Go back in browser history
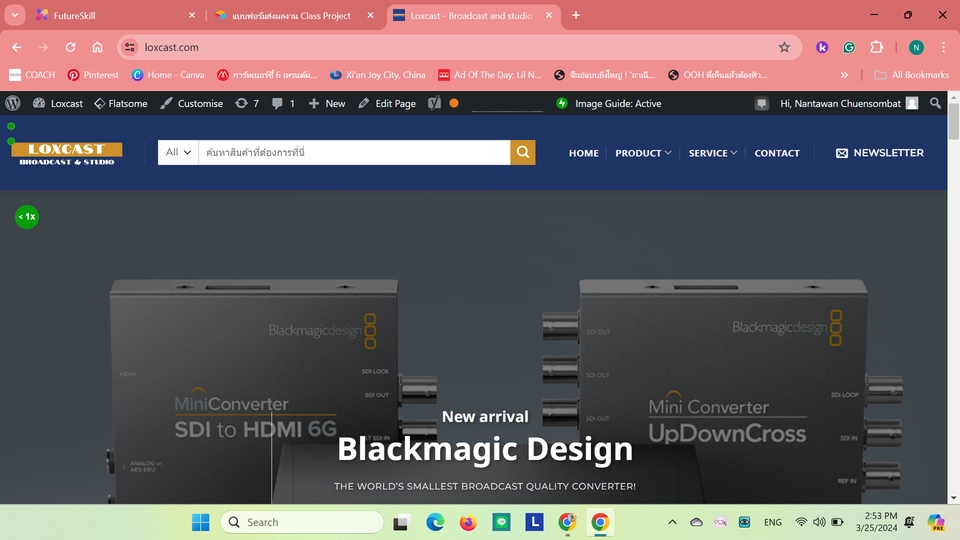960x540 pixels. [17, 47]
